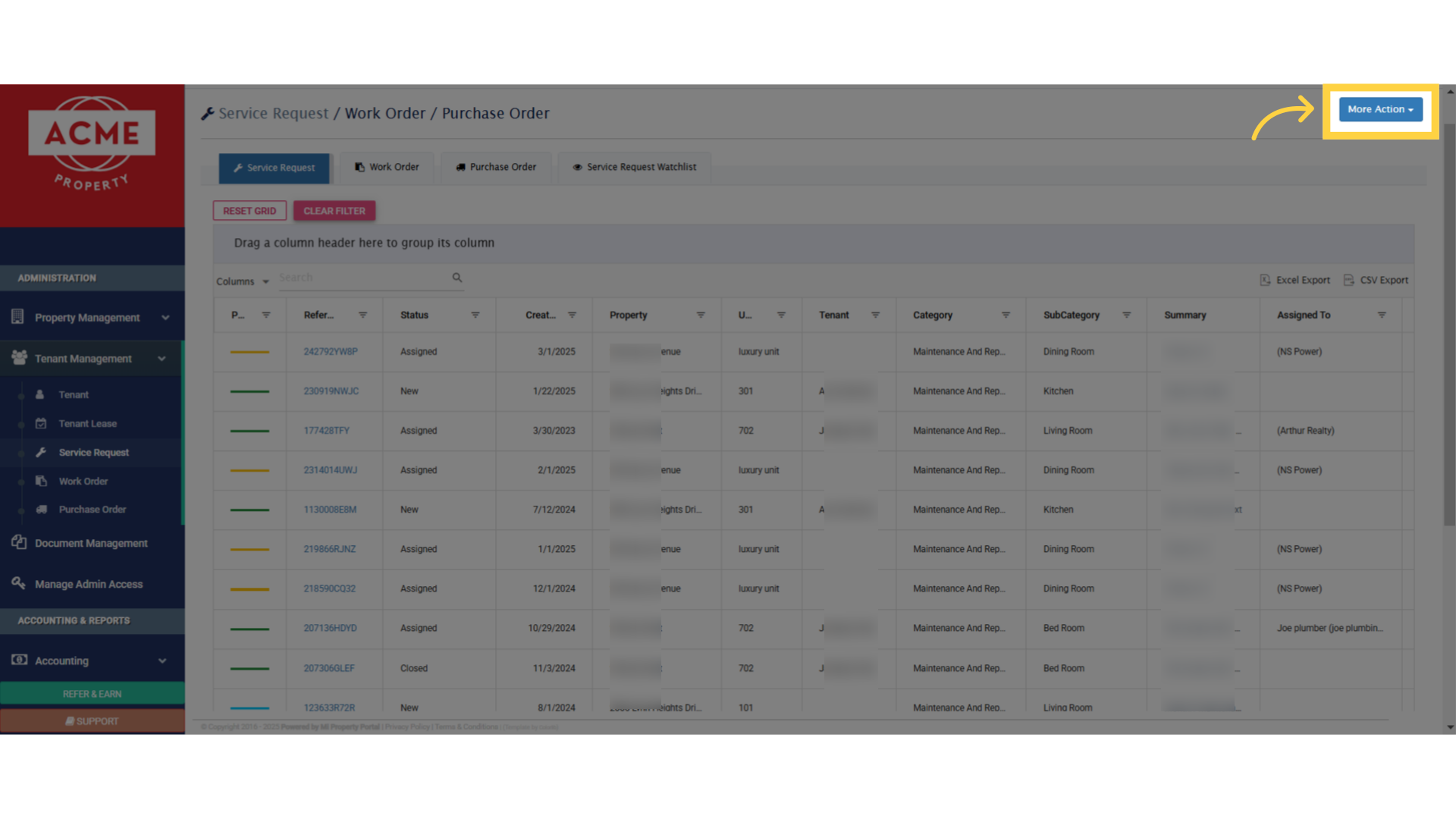The height and width of the screenshot is (819, 1456).
Task: Click Document Management sidebar icon
Action: (x=19, y=542)
